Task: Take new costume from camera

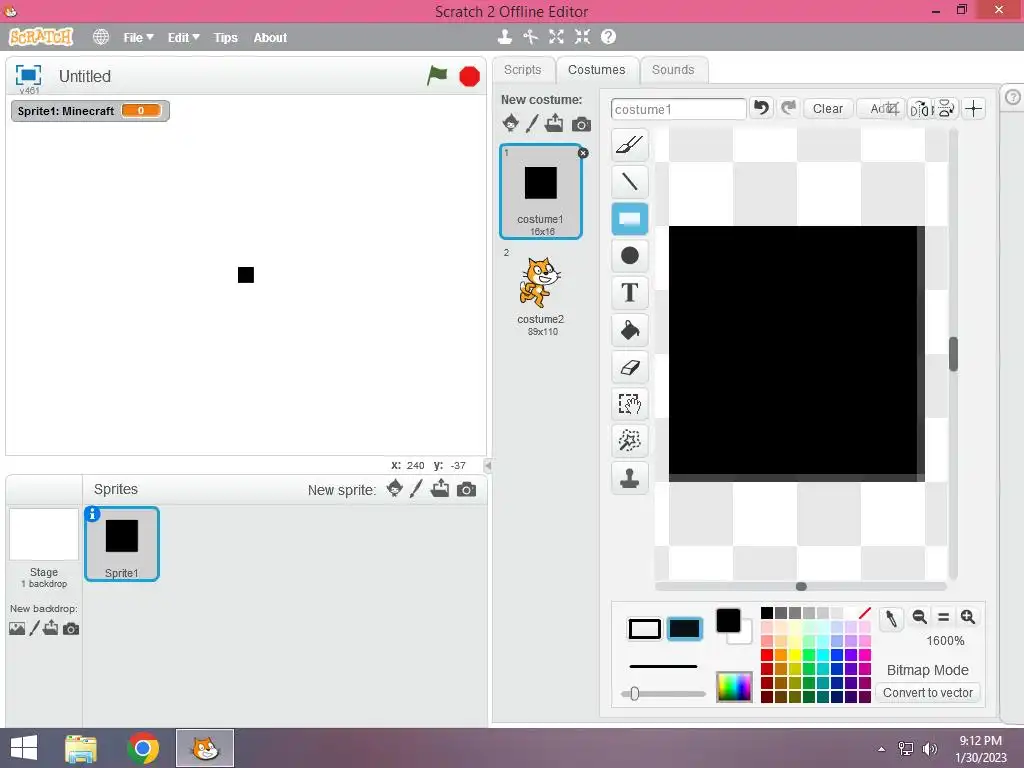Action: click(581, 124)
